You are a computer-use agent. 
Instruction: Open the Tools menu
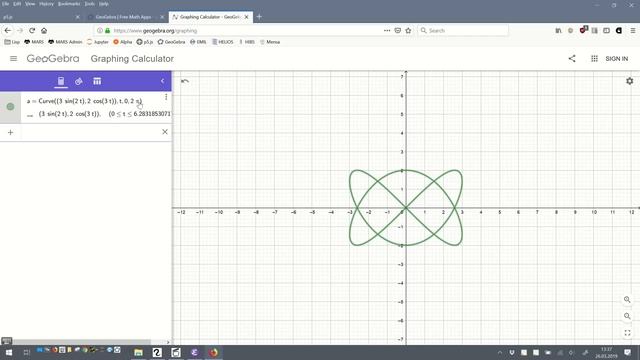coord(90,4)
